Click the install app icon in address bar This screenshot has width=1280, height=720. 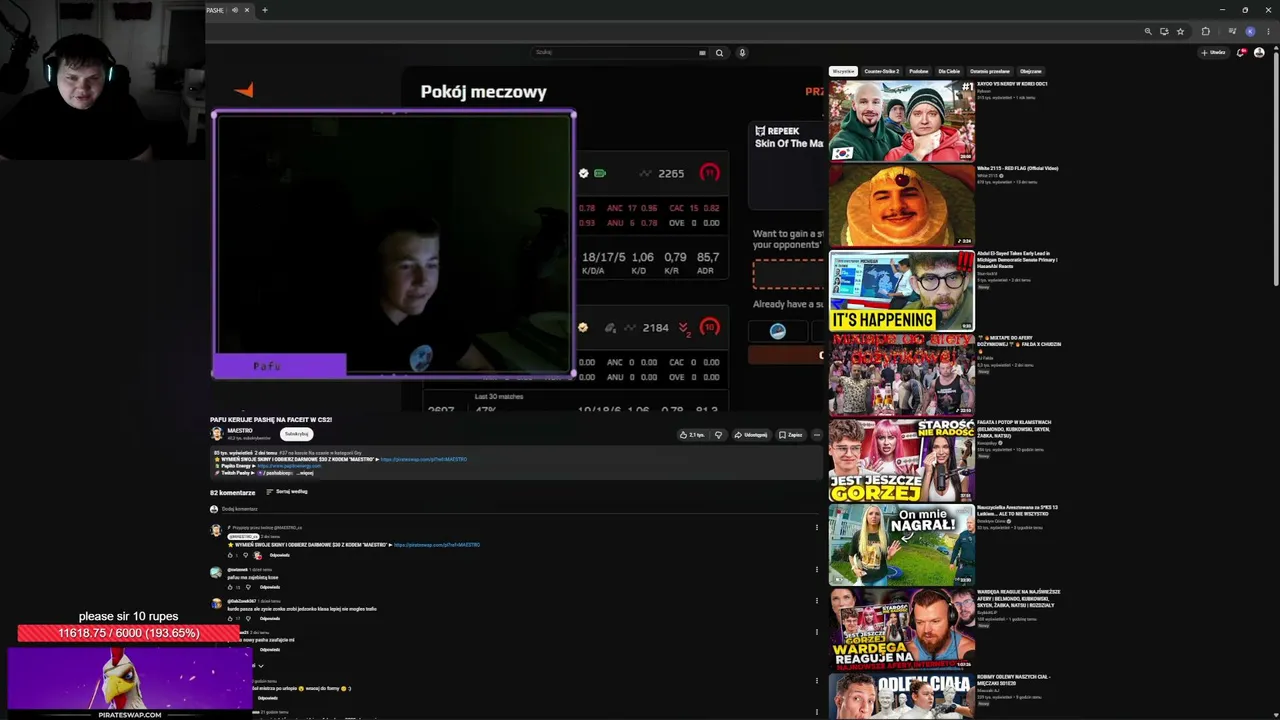(x=1164, y=32)
